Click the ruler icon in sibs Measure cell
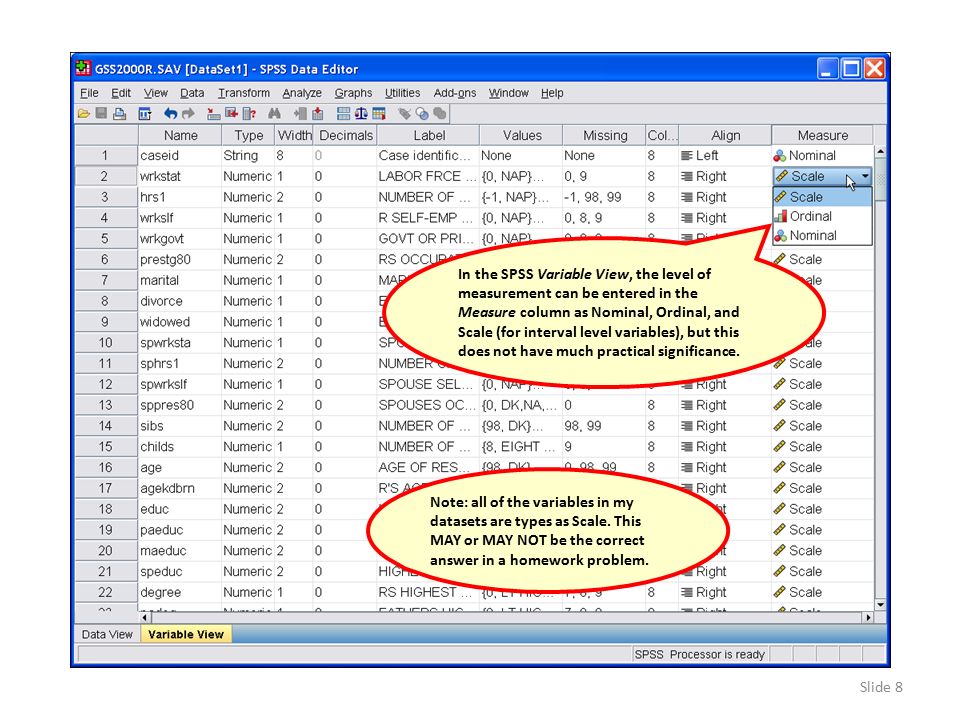Screen dimensions: 960x720 [x=779, y=426]
